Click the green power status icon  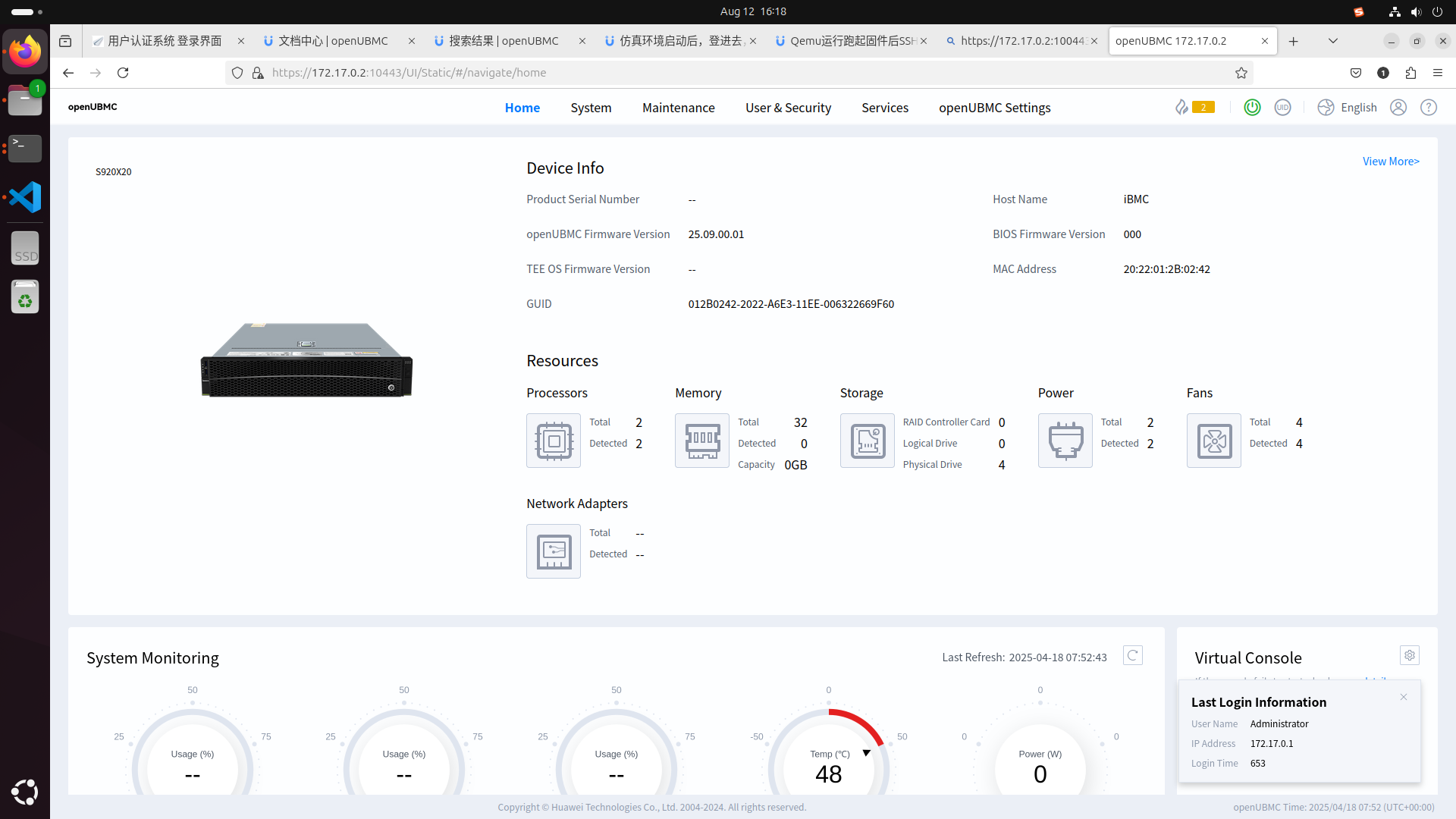point(1252,108)
